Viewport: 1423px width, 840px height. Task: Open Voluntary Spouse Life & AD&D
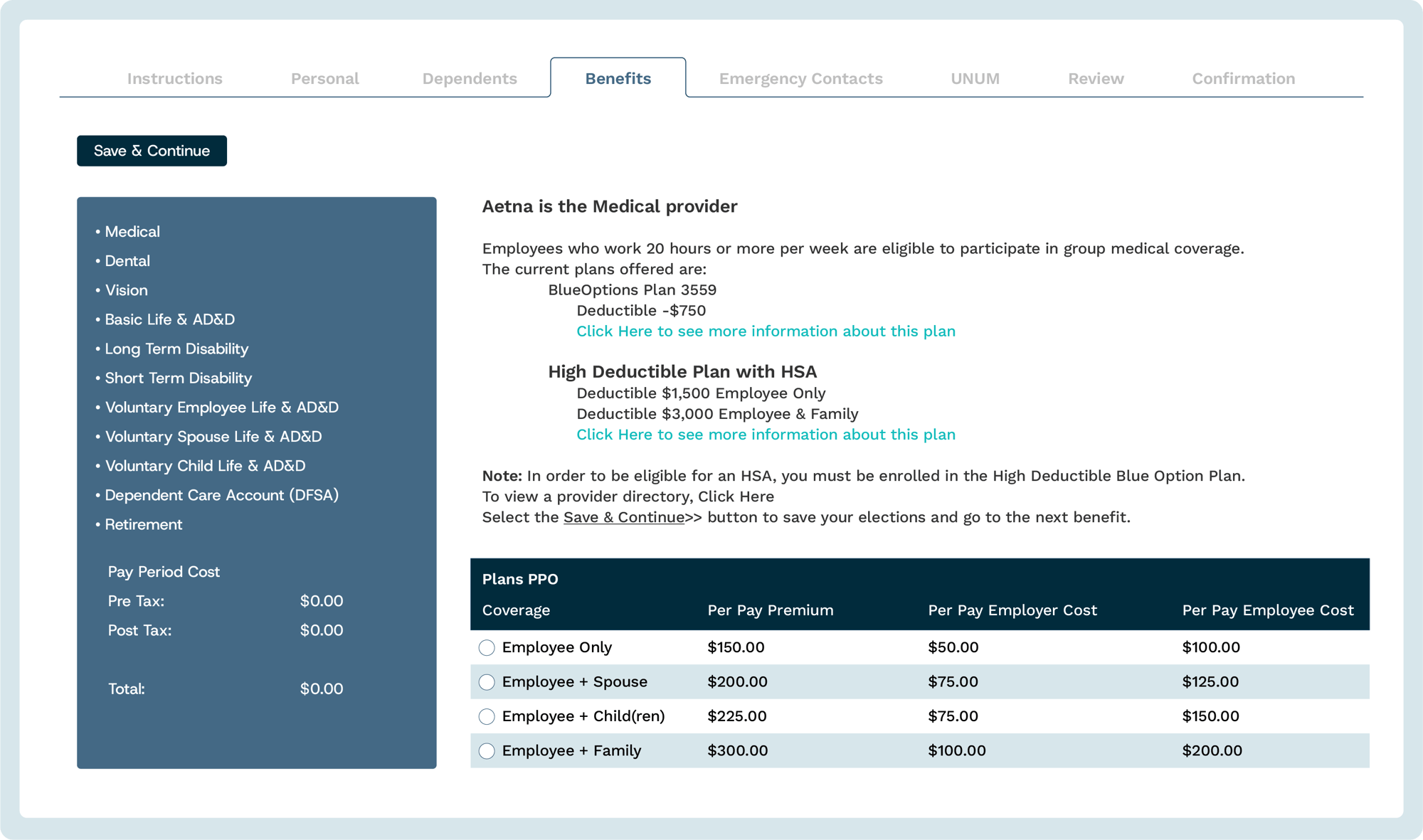coord(213,437)
